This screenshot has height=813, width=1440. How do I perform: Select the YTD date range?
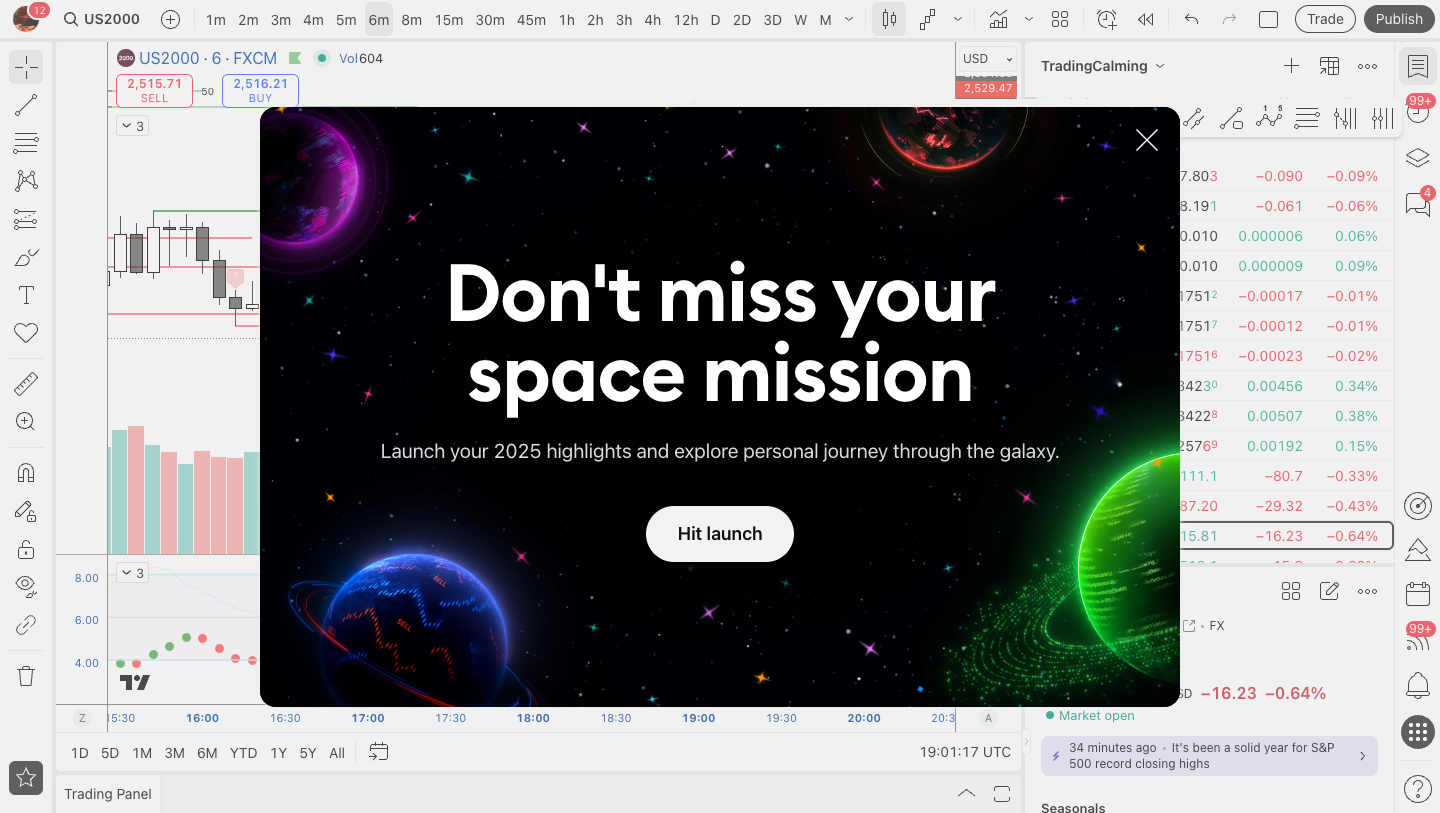243,753
